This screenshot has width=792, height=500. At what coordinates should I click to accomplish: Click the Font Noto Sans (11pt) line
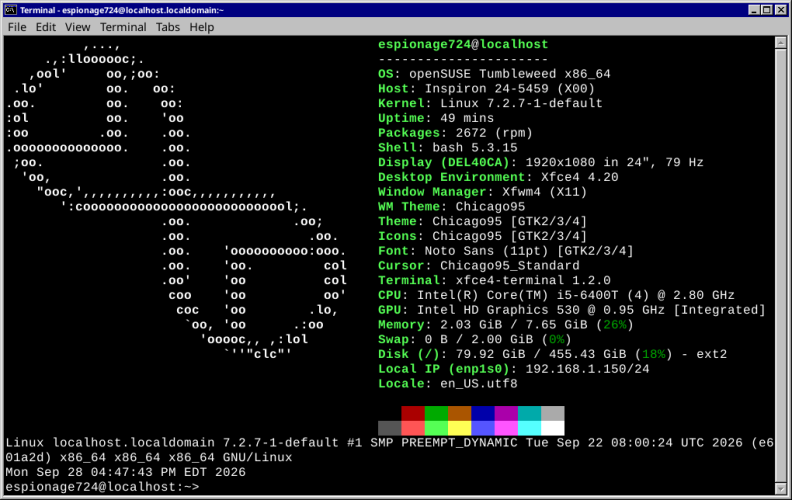[x=506, y=251]
